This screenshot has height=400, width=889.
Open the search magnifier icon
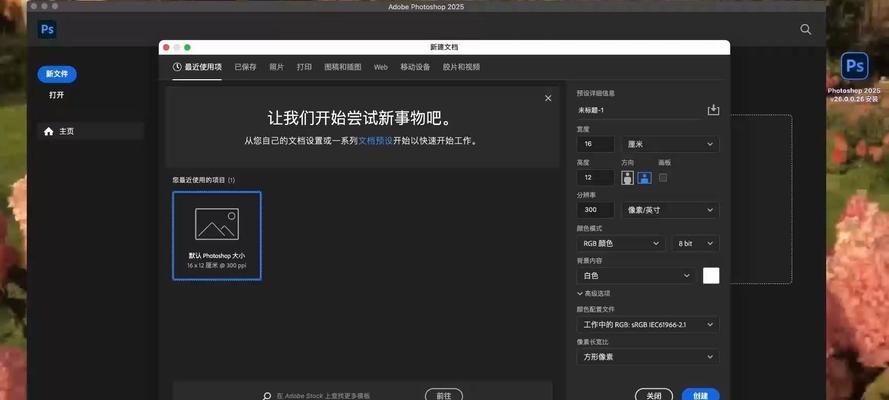(805, 29)
